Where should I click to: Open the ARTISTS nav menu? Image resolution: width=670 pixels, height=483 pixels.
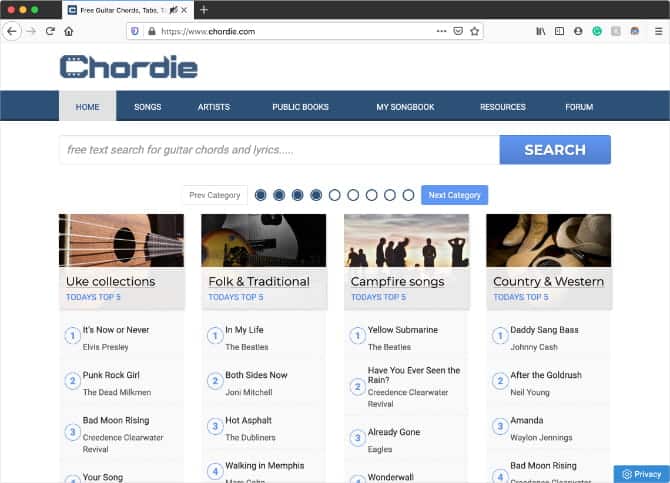click(x=214, y=107)
